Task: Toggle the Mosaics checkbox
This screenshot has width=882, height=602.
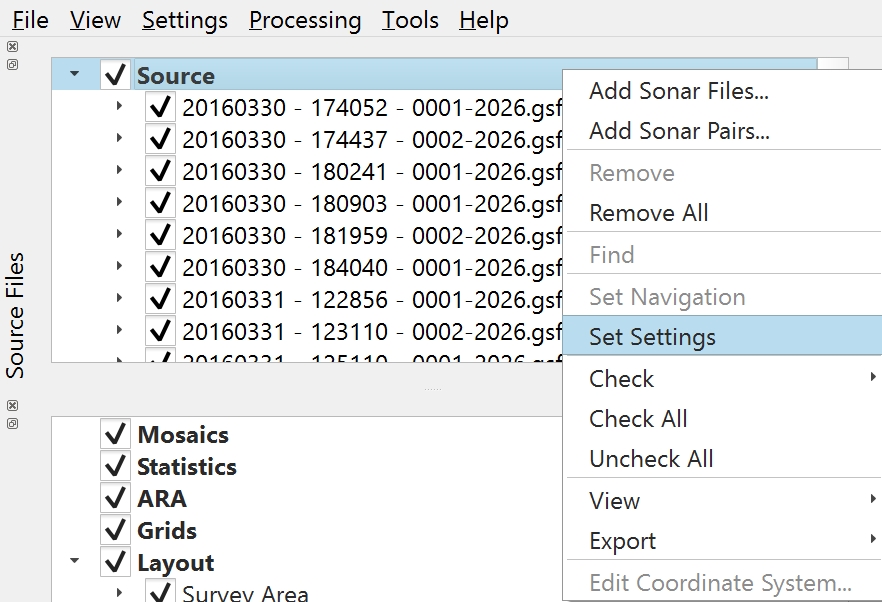Action: tap(116, 435)
